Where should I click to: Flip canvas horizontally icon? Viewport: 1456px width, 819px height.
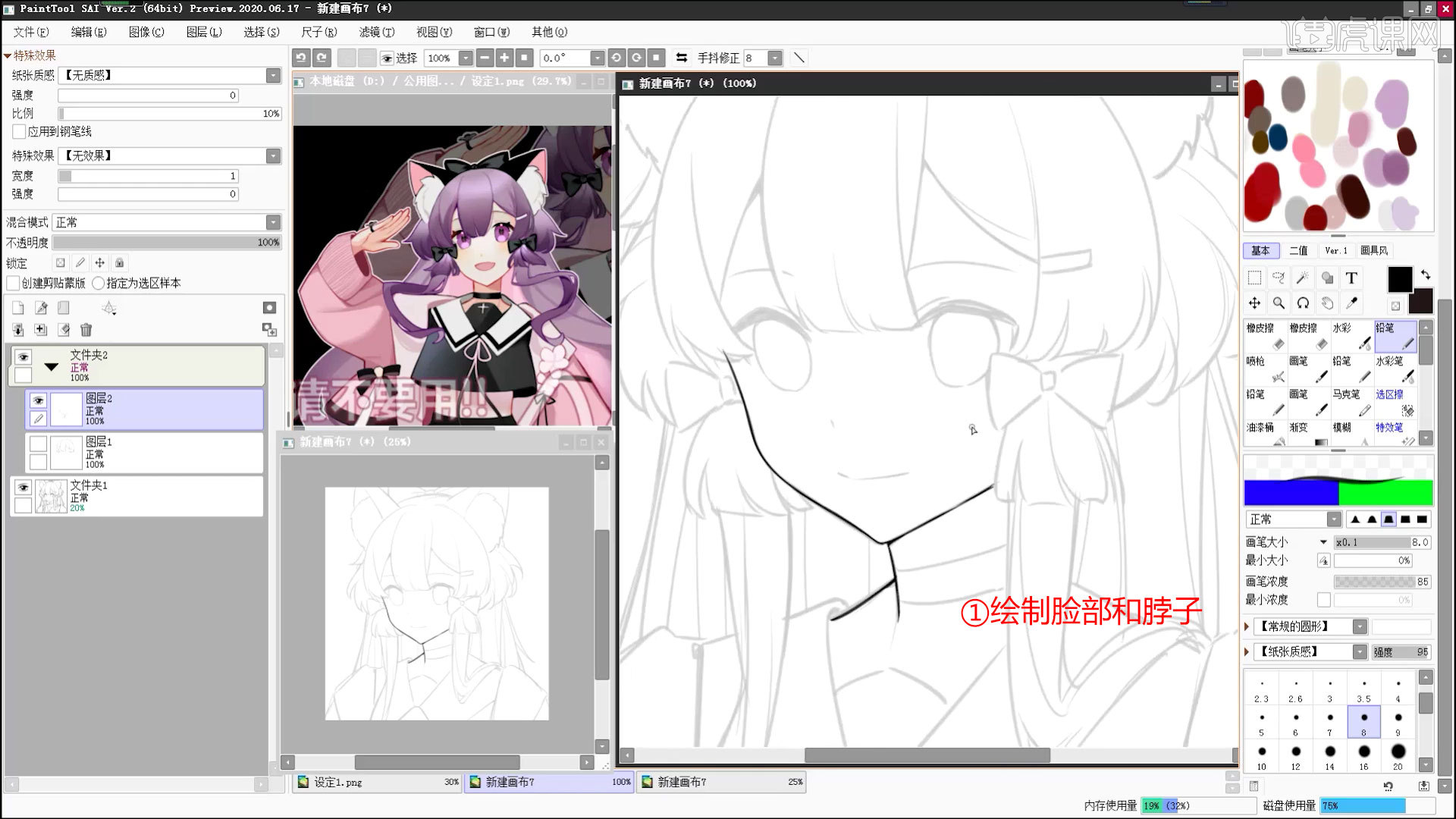(681, 58)
